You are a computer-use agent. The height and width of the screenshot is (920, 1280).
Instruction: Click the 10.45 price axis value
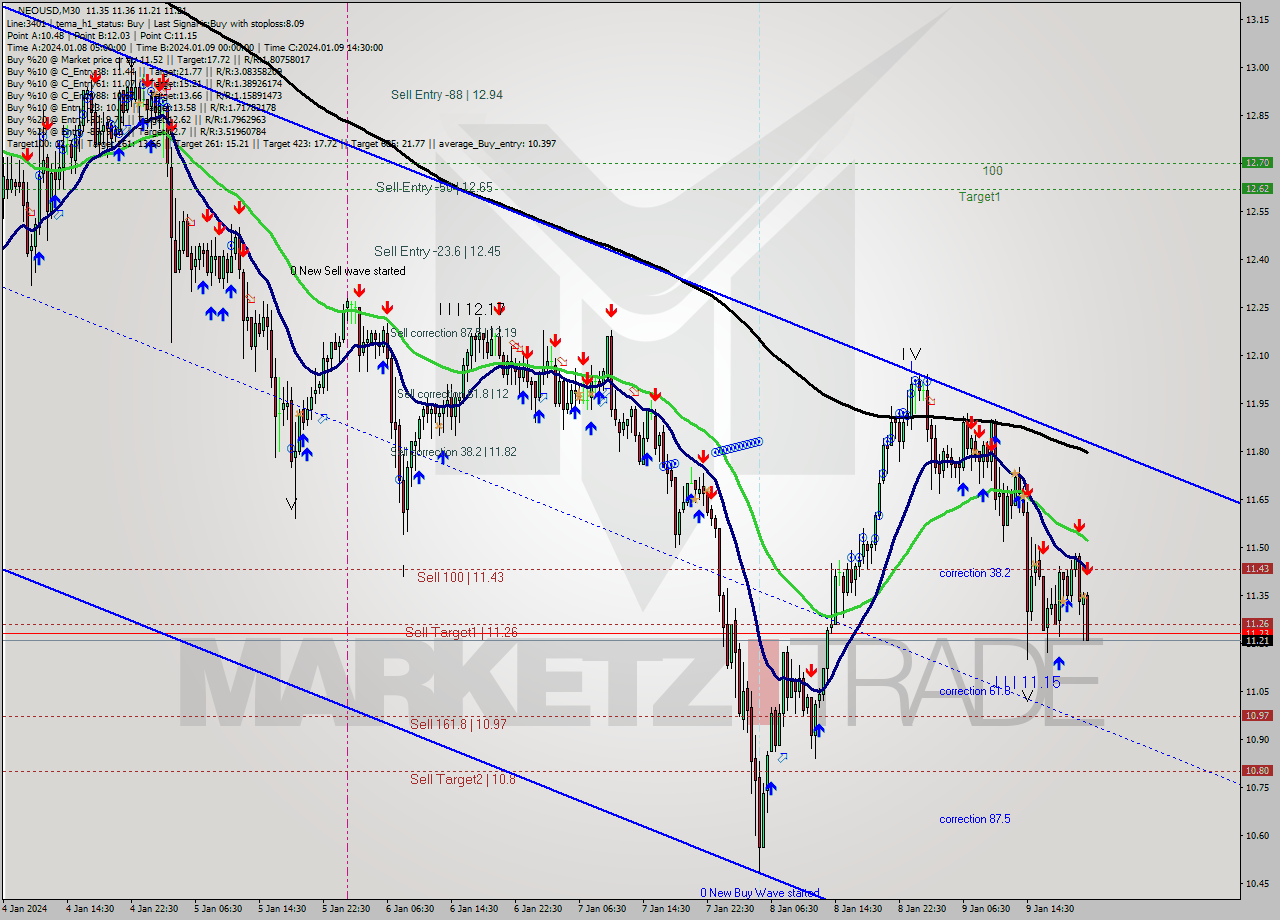(x=1257, y=883)
